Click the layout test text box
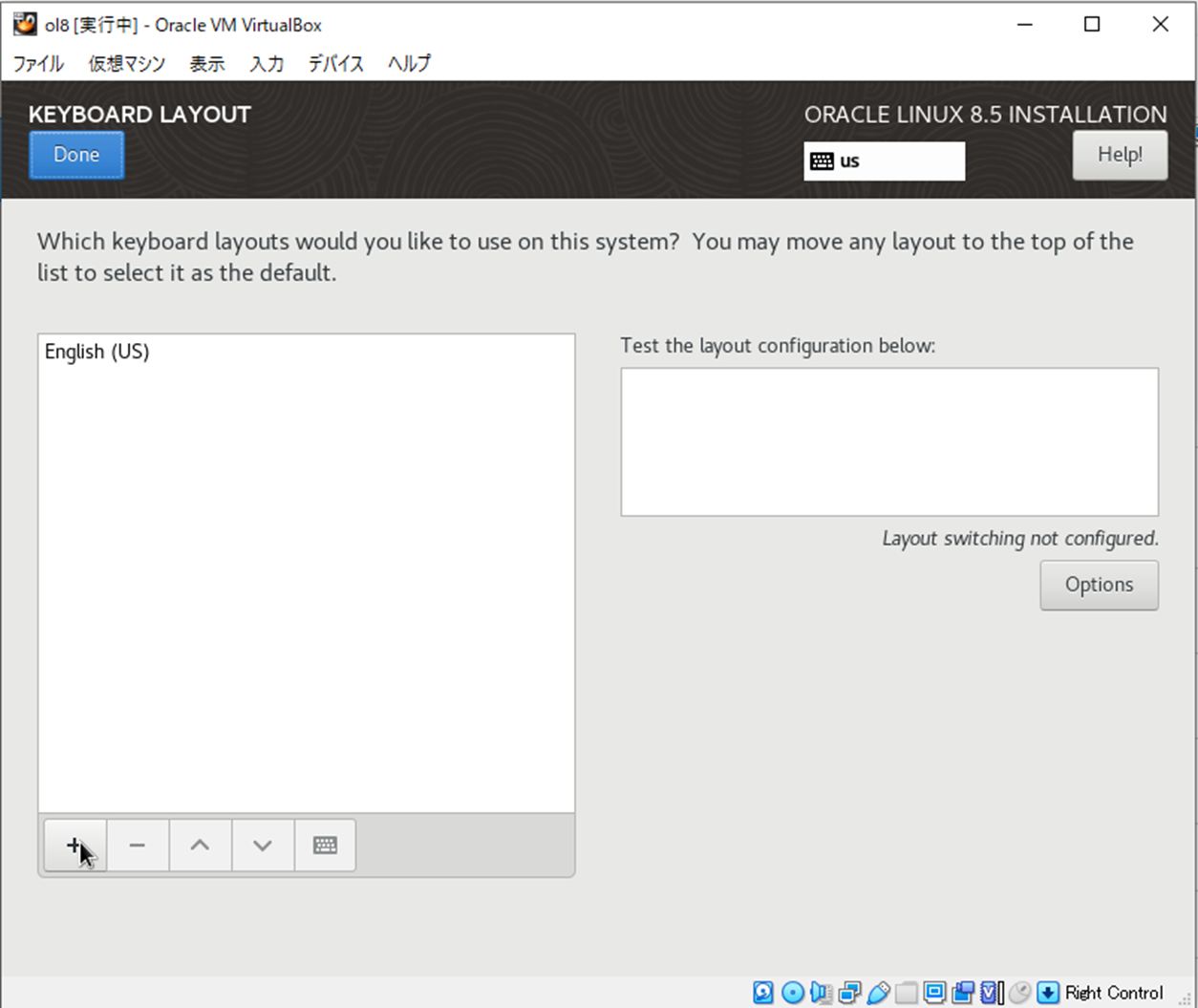The height and width of the screenshot is (1008, 1198). (x=889, y=441)
